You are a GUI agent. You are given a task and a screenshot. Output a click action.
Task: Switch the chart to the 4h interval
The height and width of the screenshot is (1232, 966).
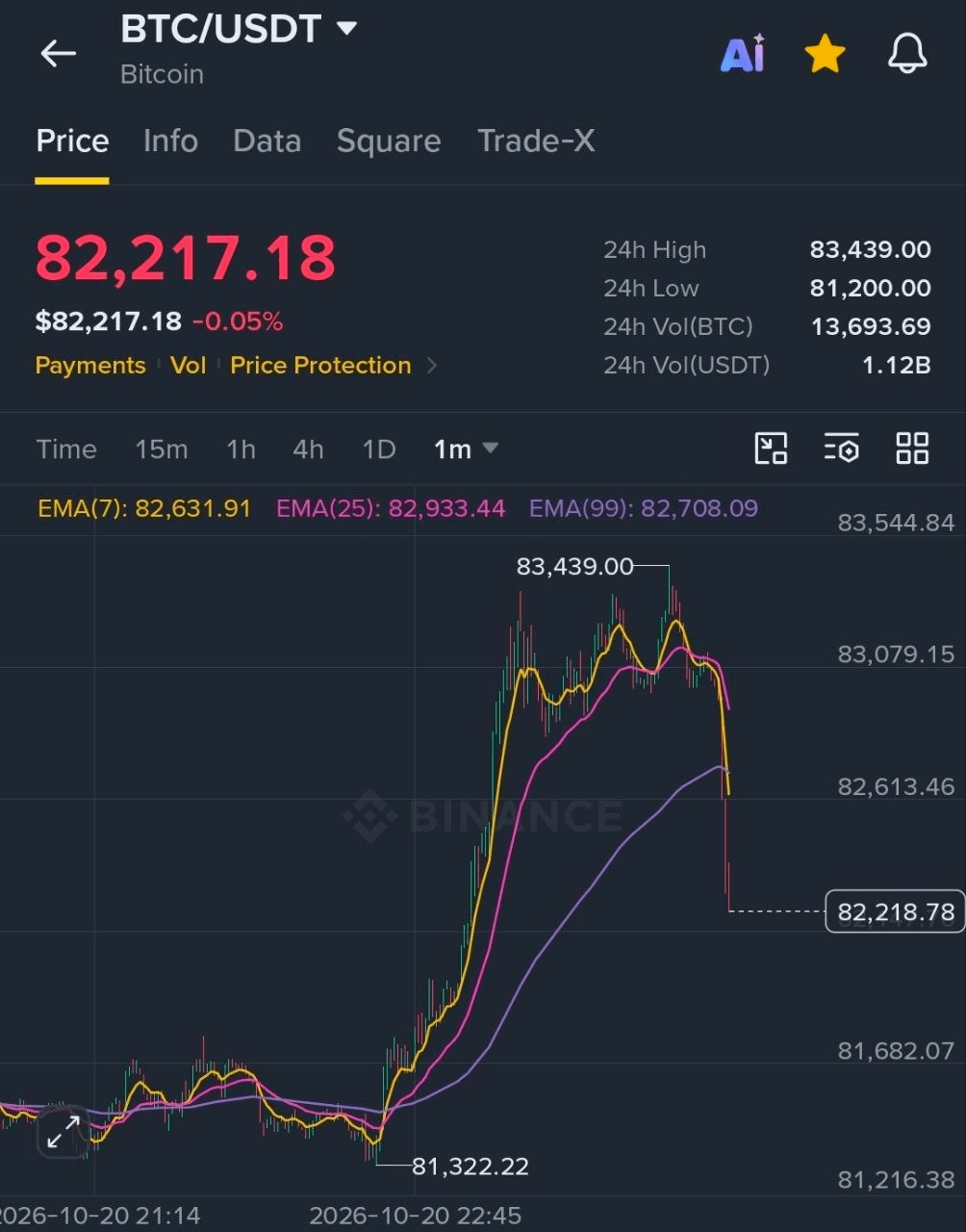pos(308,449)
